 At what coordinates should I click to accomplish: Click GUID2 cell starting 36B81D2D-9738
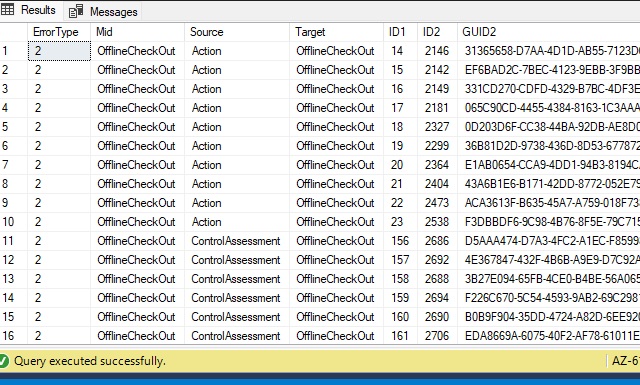[549, 146]
